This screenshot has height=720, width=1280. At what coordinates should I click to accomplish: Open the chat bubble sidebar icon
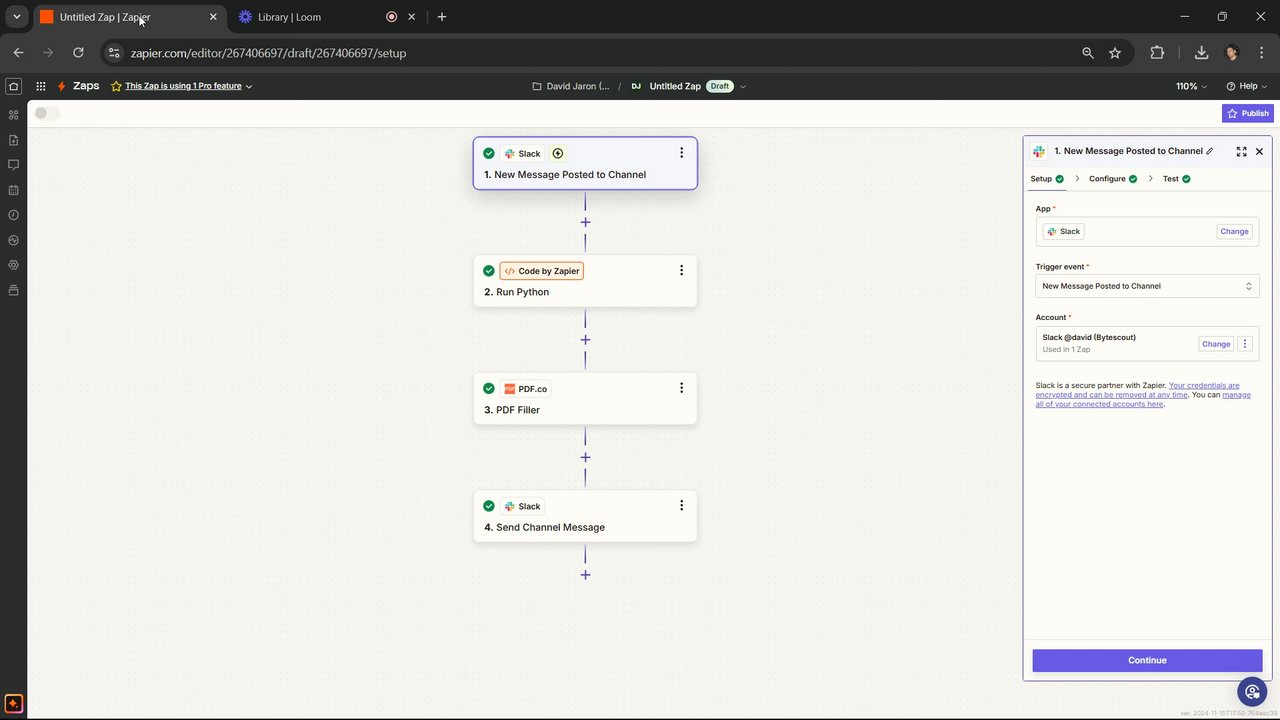click(13, 164)
